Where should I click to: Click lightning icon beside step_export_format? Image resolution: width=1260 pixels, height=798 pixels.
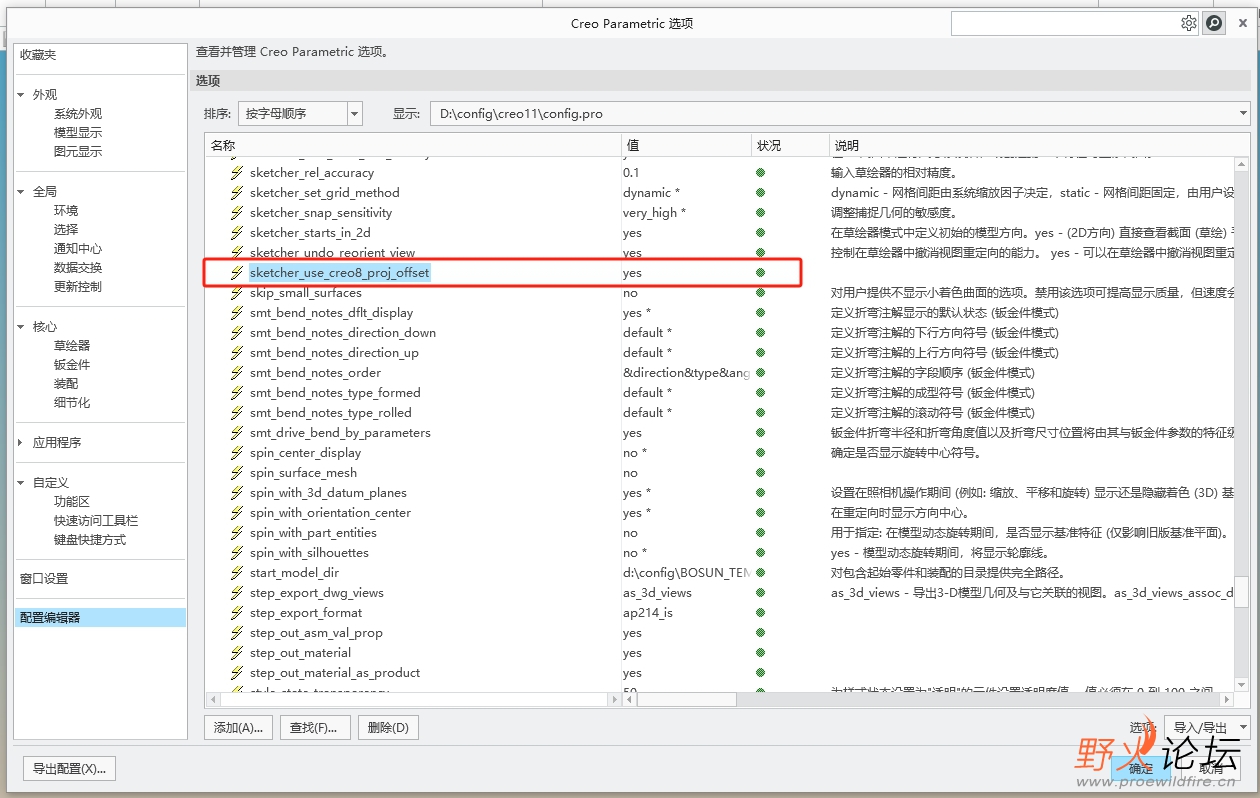pyautogui.click(x=237, y=613)
